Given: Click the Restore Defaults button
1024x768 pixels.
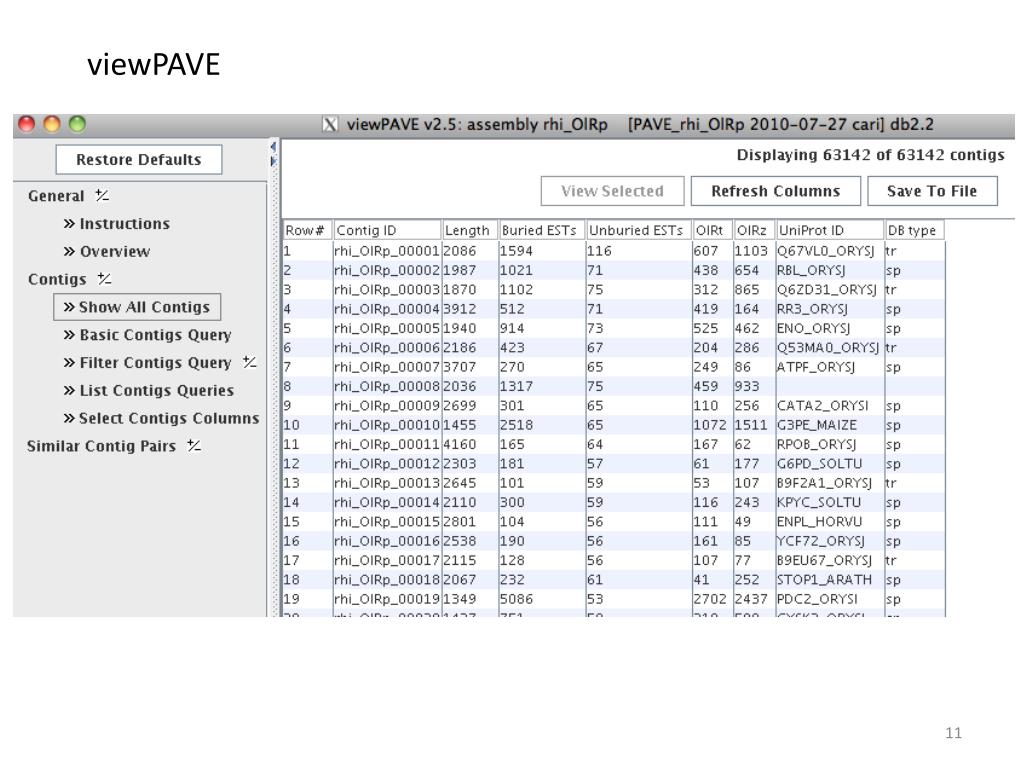Looking at the screenshot, I should click(138, 160).
